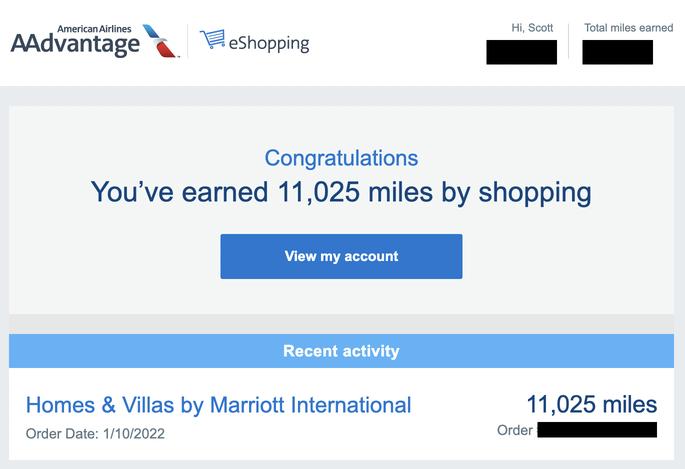This screenshot has width=685, height=469.
Task: Click the You've earned 11,025 miles headline
Action: 341,192
